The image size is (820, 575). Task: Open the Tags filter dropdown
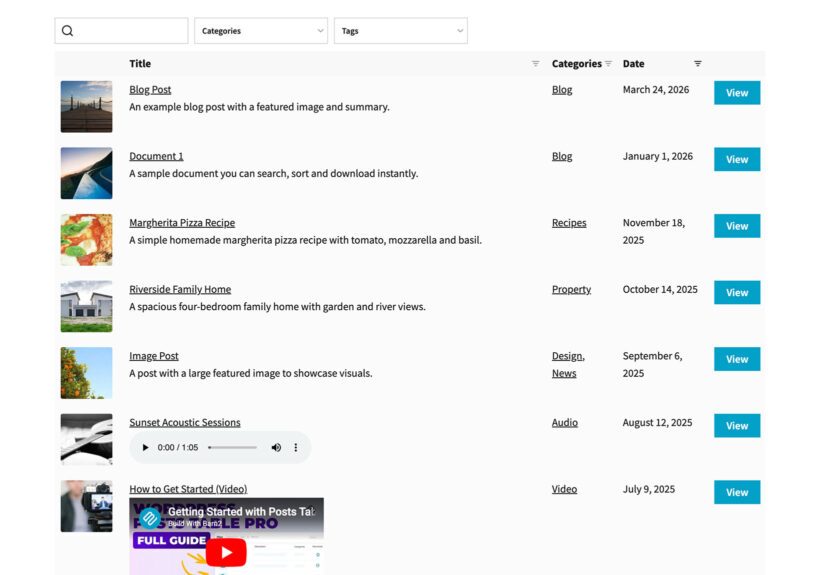(401, 31)
